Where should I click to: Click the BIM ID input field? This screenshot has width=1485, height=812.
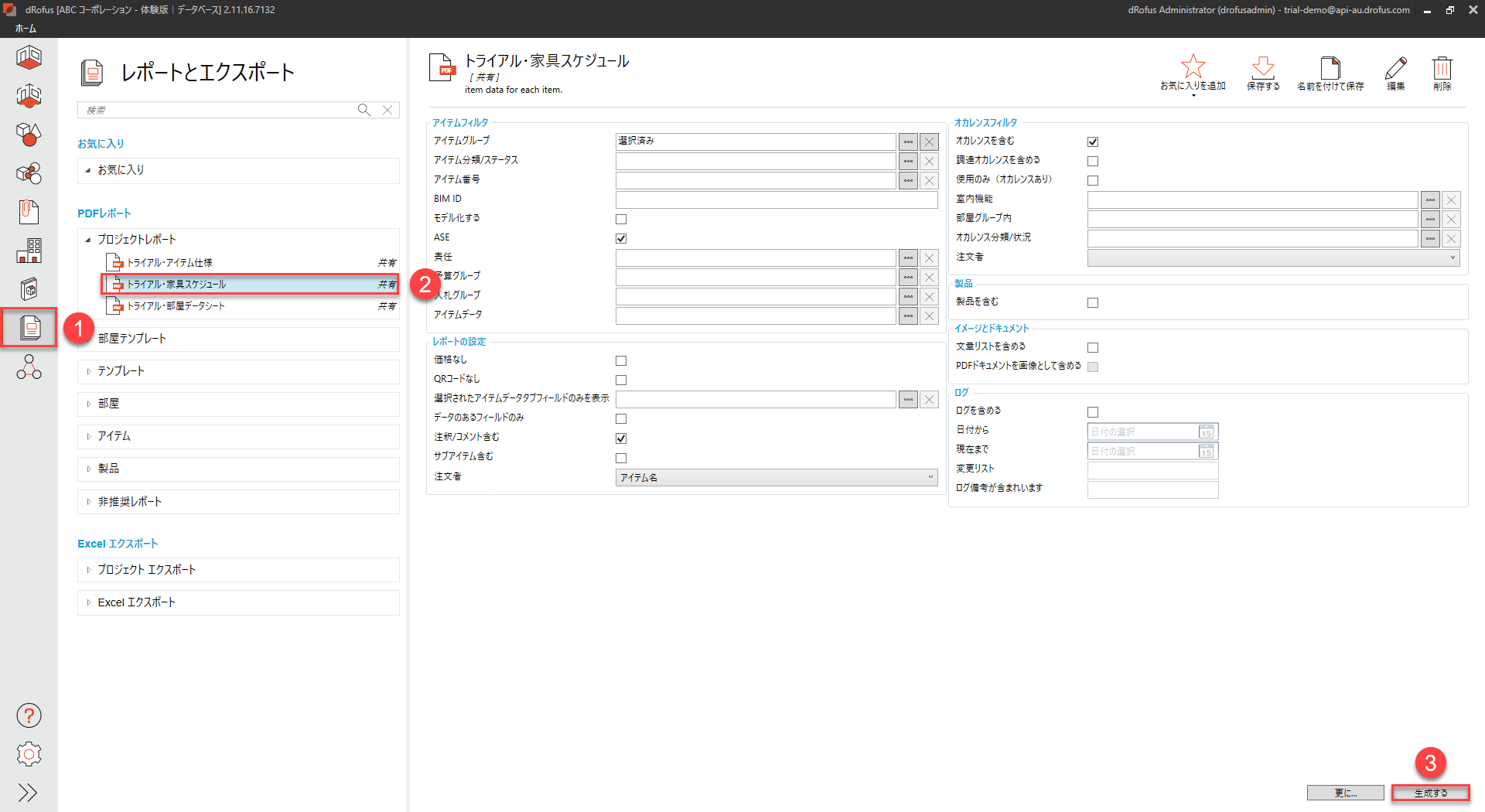coord(777,200)
